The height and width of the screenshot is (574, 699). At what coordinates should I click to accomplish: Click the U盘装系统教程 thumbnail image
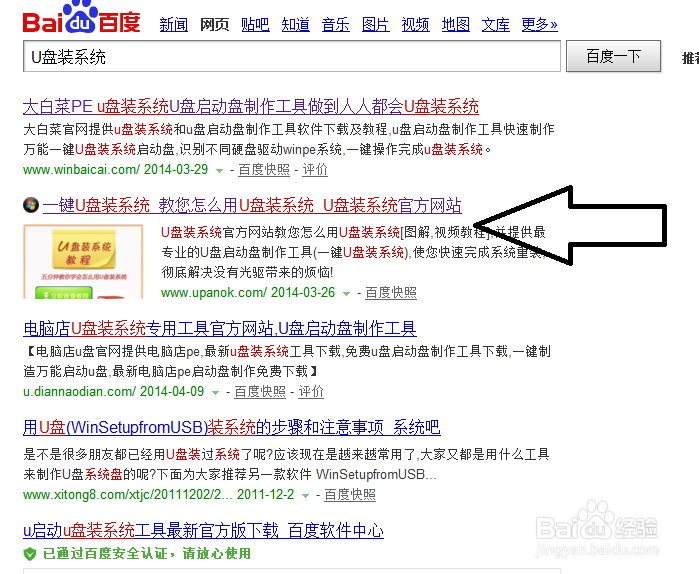pyautogui.click(x=83, y=262)
